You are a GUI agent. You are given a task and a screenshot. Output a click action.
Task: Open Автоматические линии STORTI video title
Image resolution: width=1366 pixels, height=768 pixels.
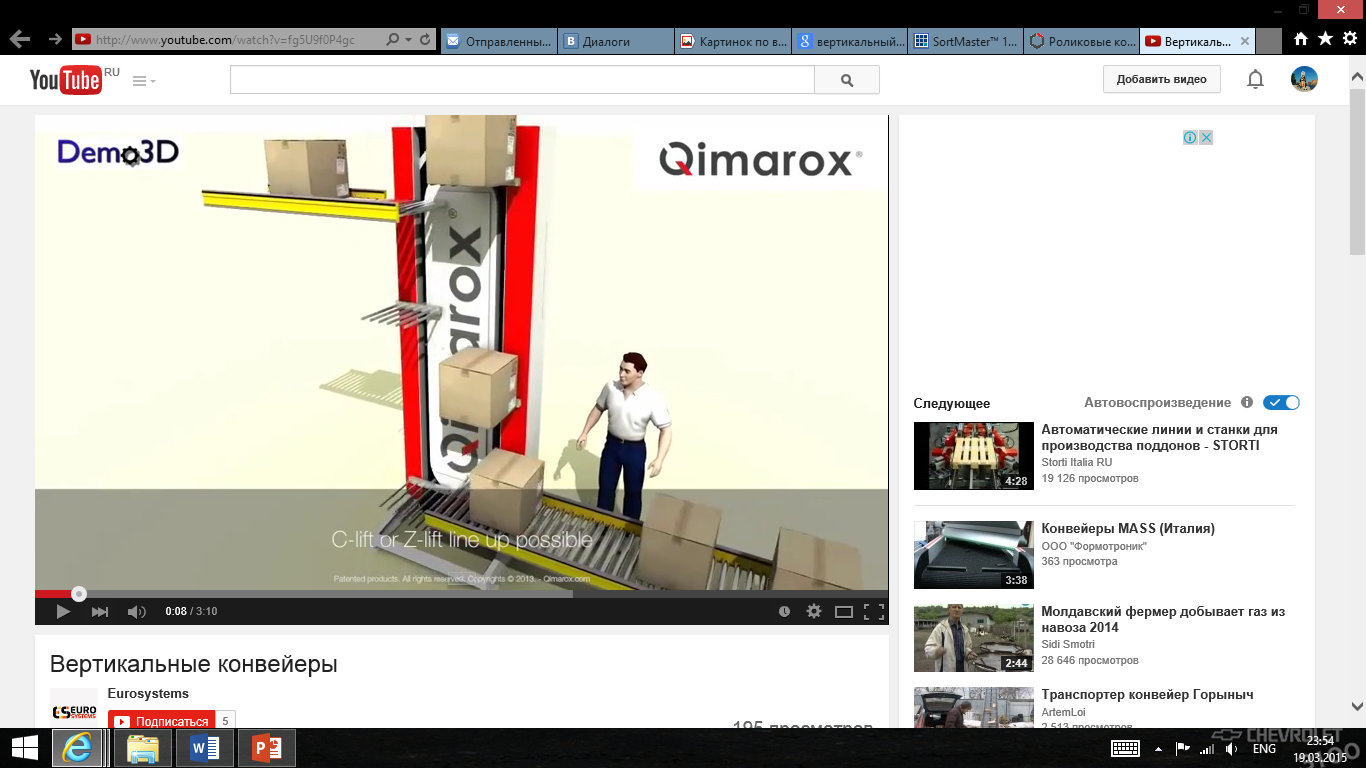pos(1159,437)
